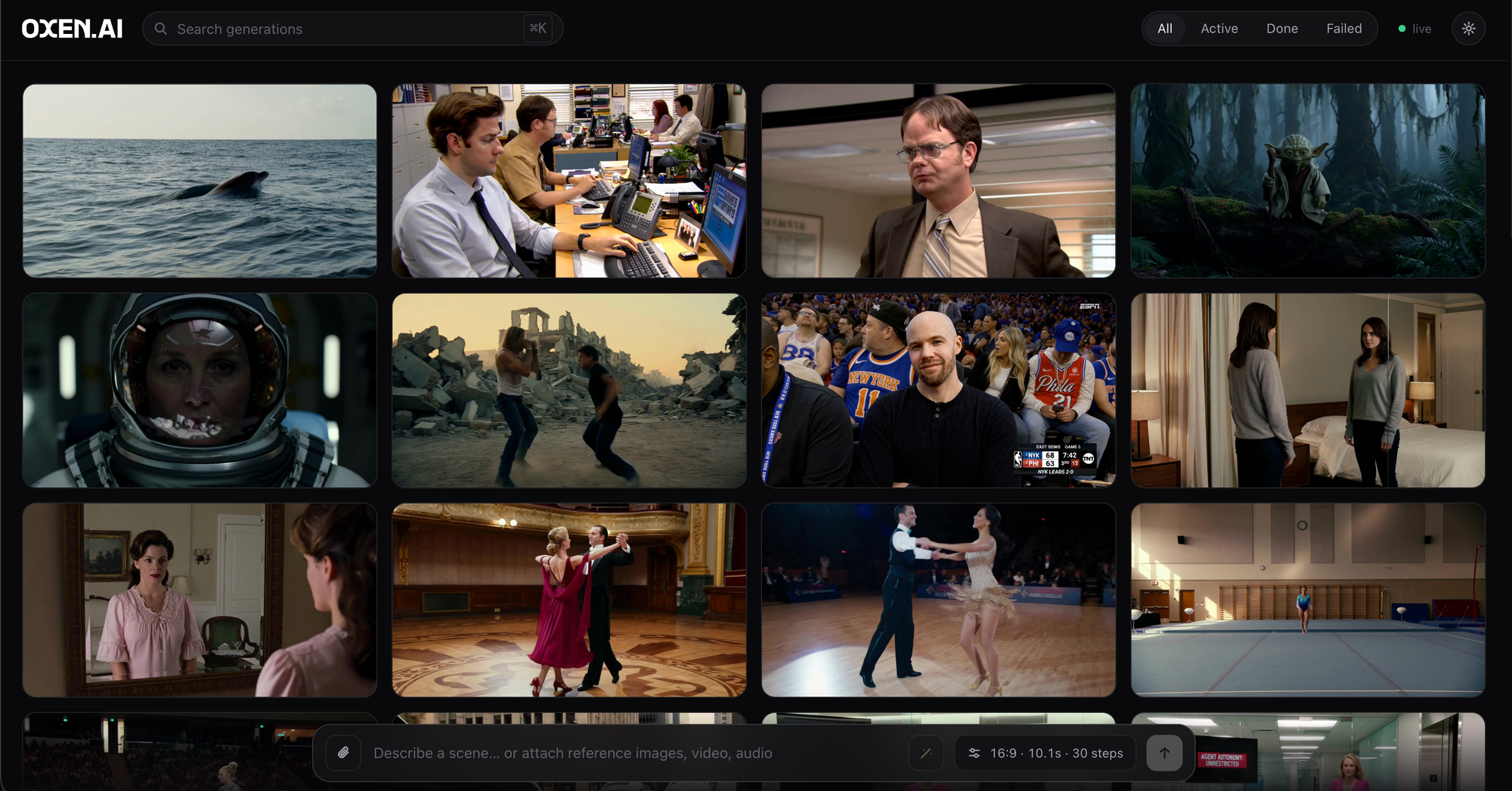The image size is (1512, 791).
Task: Open the dolphin in ocean generation
Action: (x=200, y=181)
